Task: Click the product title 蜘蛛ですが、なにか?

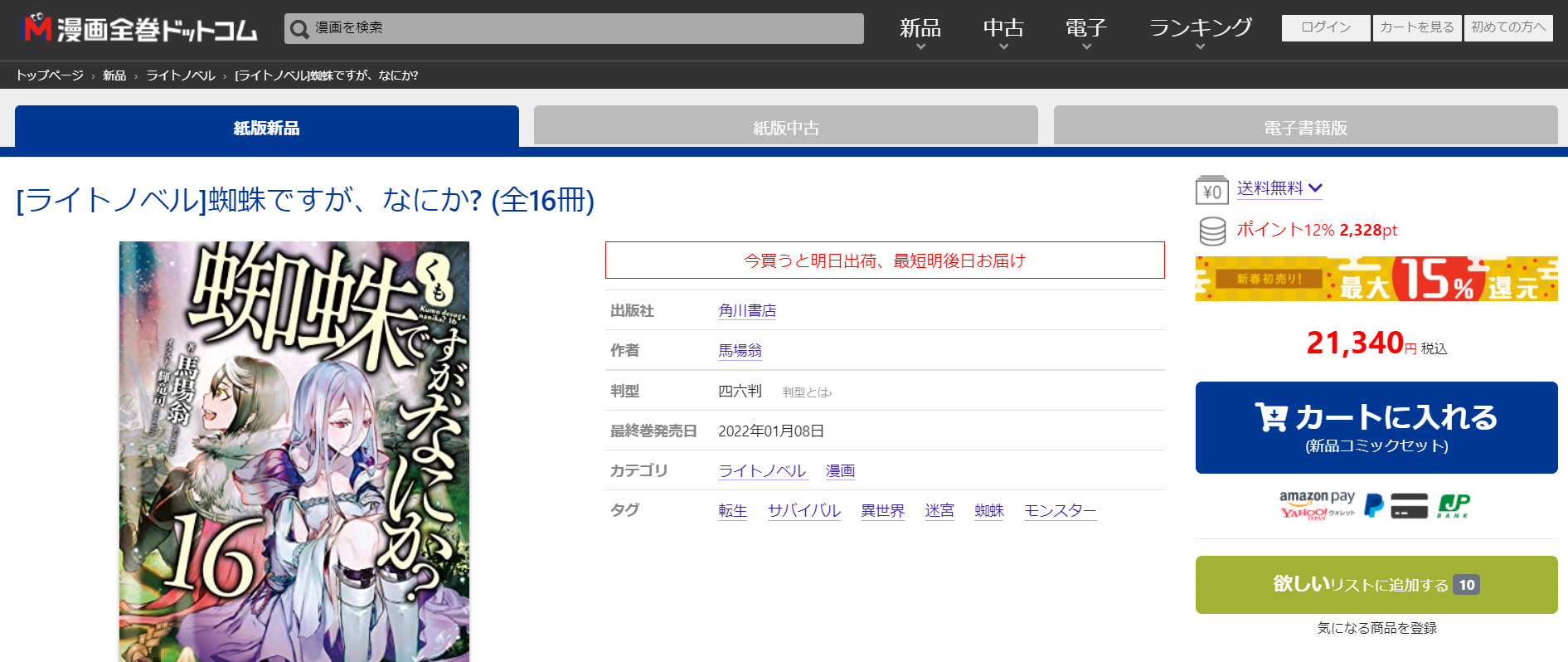Action: point(305,200)
